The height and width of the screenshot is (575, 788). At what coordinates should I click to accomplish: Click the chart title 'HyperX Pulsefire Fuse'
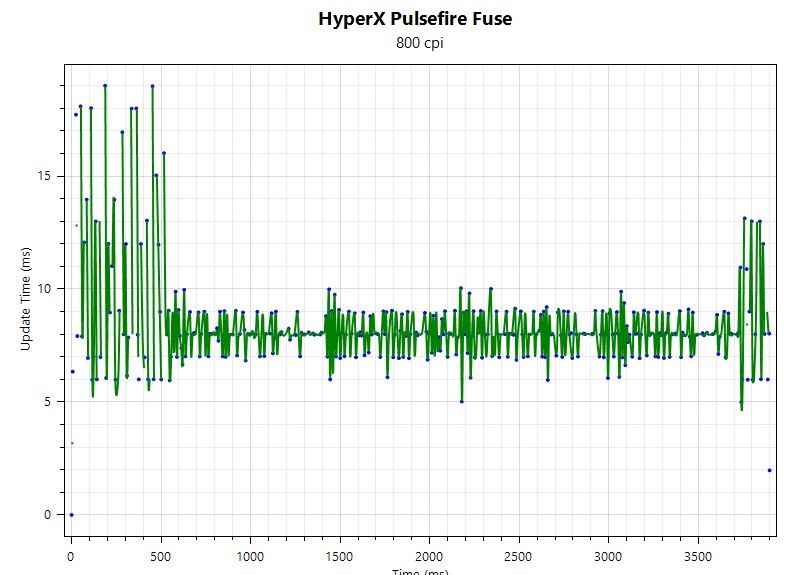(415, 19)
